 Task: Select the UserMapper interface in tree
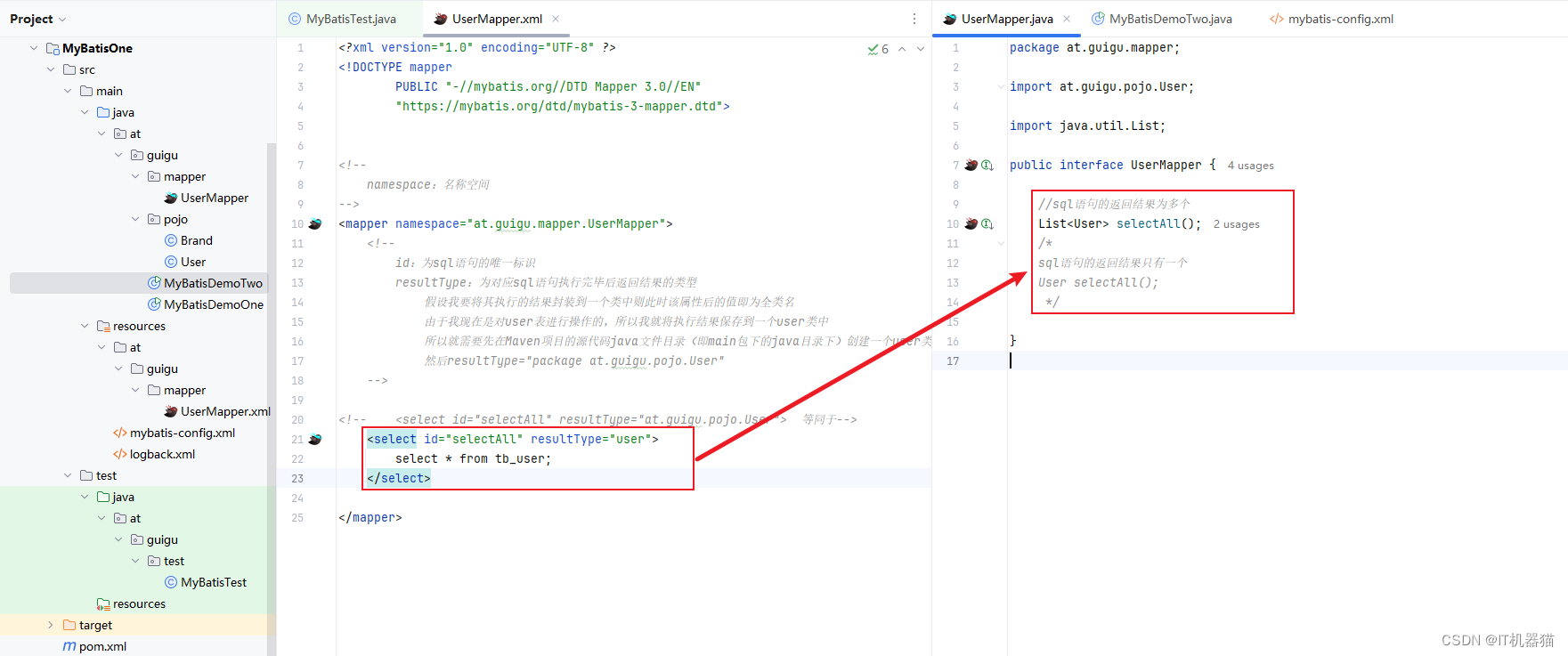206,198
